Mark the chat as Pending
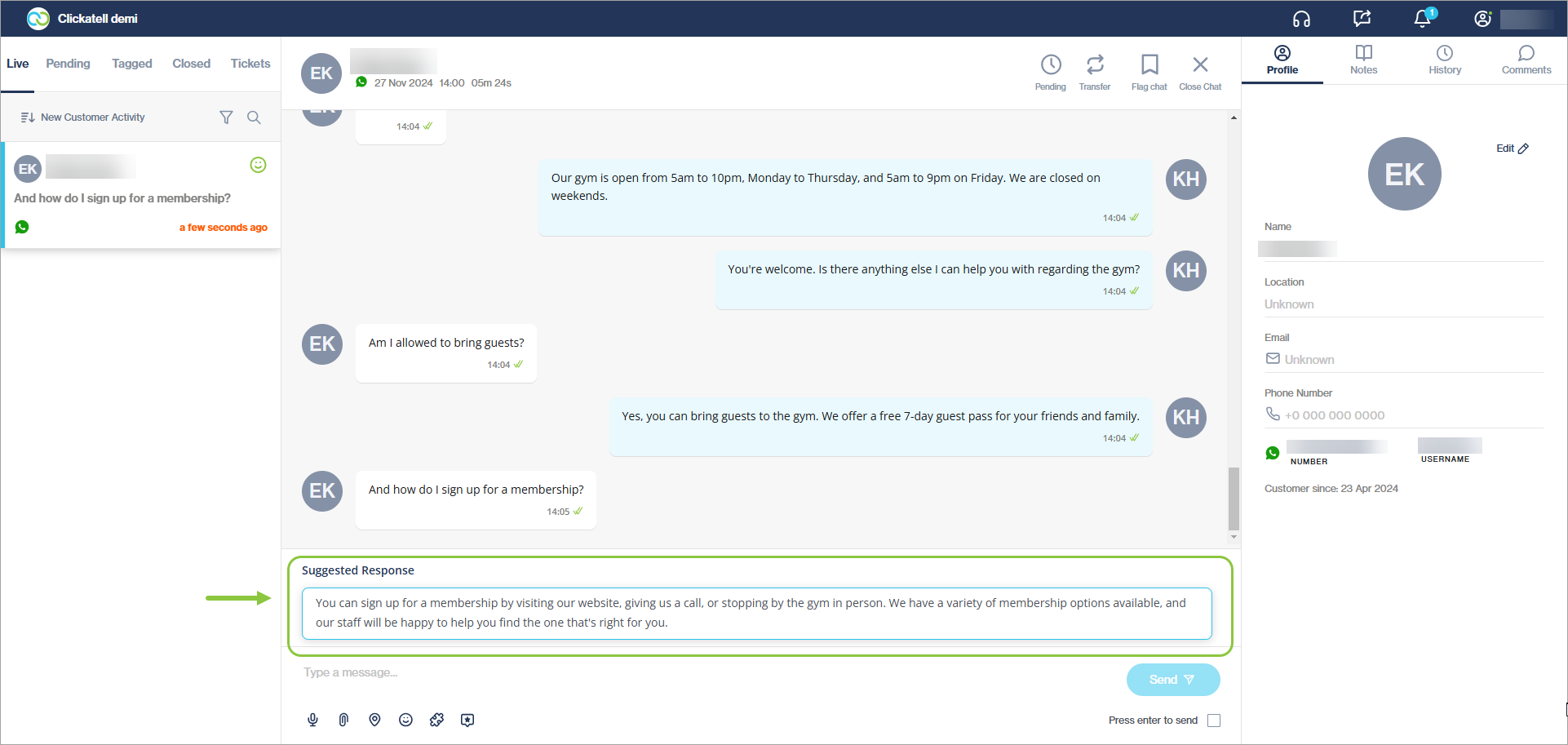 [x=1050, y=72]
